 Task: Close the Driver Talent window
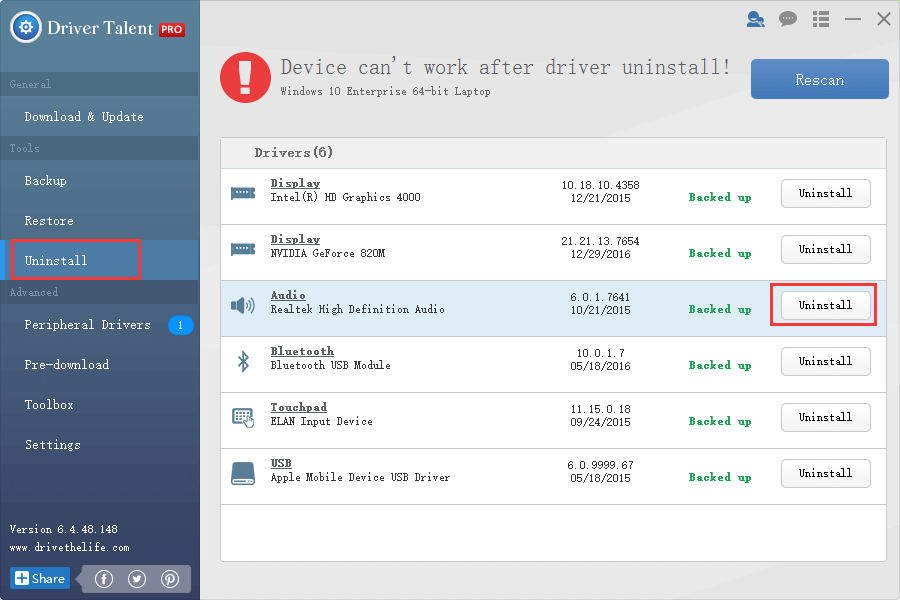pos(884,19)
